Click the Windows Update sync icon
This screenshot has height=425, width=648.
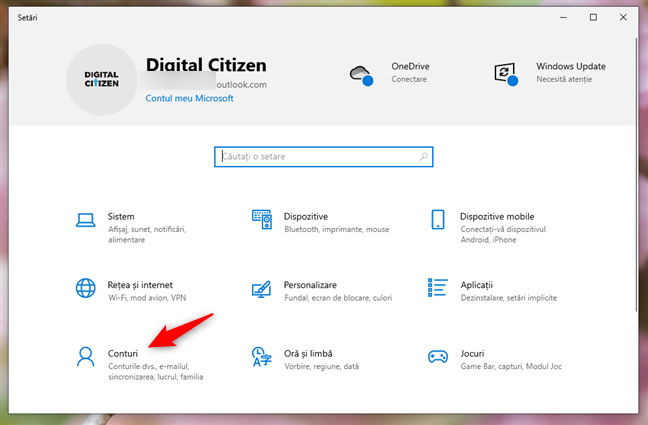coord(504,73)
